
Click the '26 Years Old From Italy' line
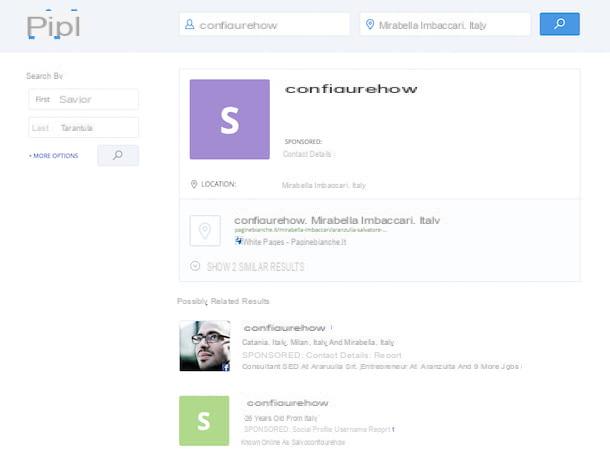coord(280,418)
